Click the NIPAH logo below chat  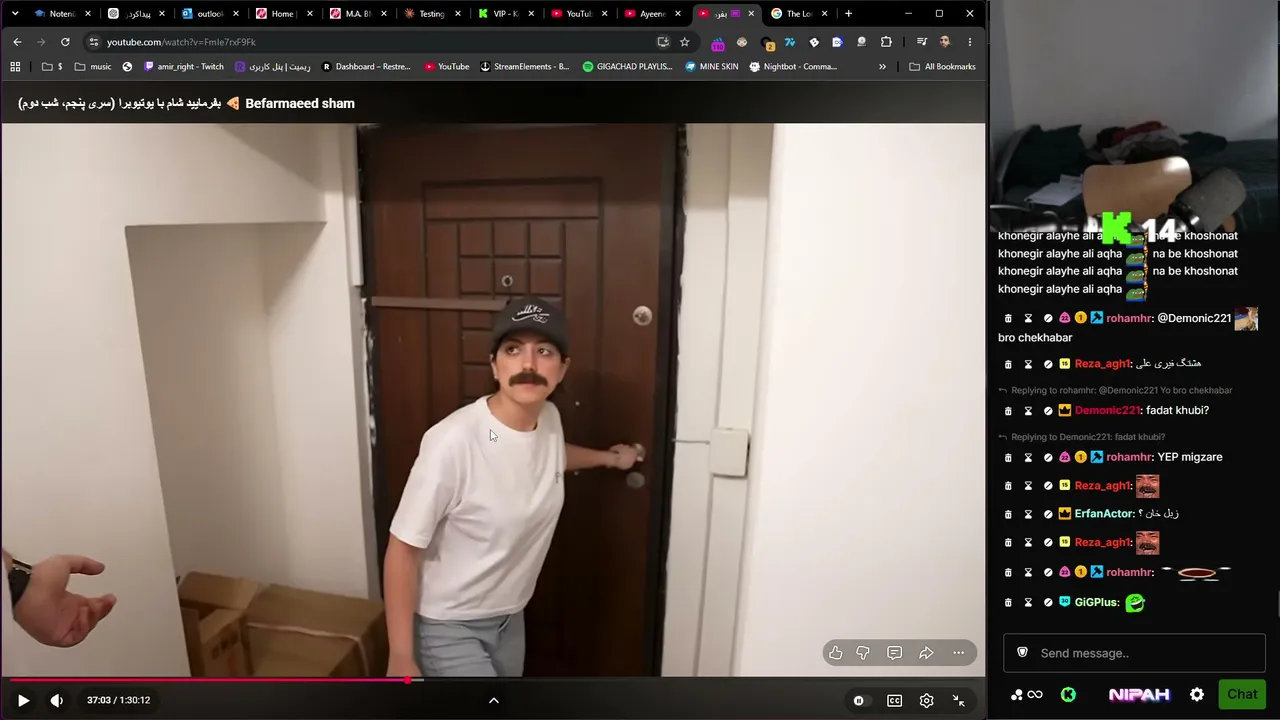(1139, 695)
